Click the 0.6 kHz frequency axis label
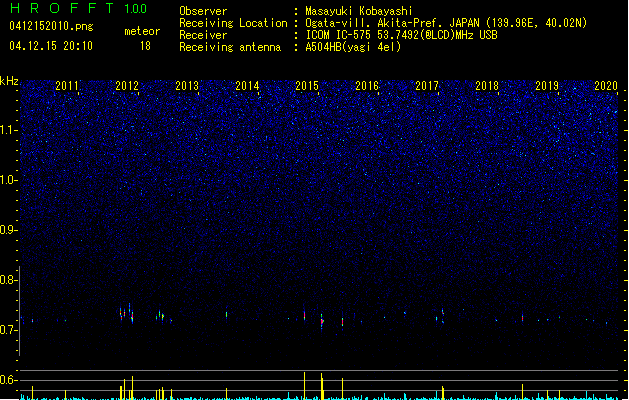Screen dimensions: 629x400 (8, 380)
